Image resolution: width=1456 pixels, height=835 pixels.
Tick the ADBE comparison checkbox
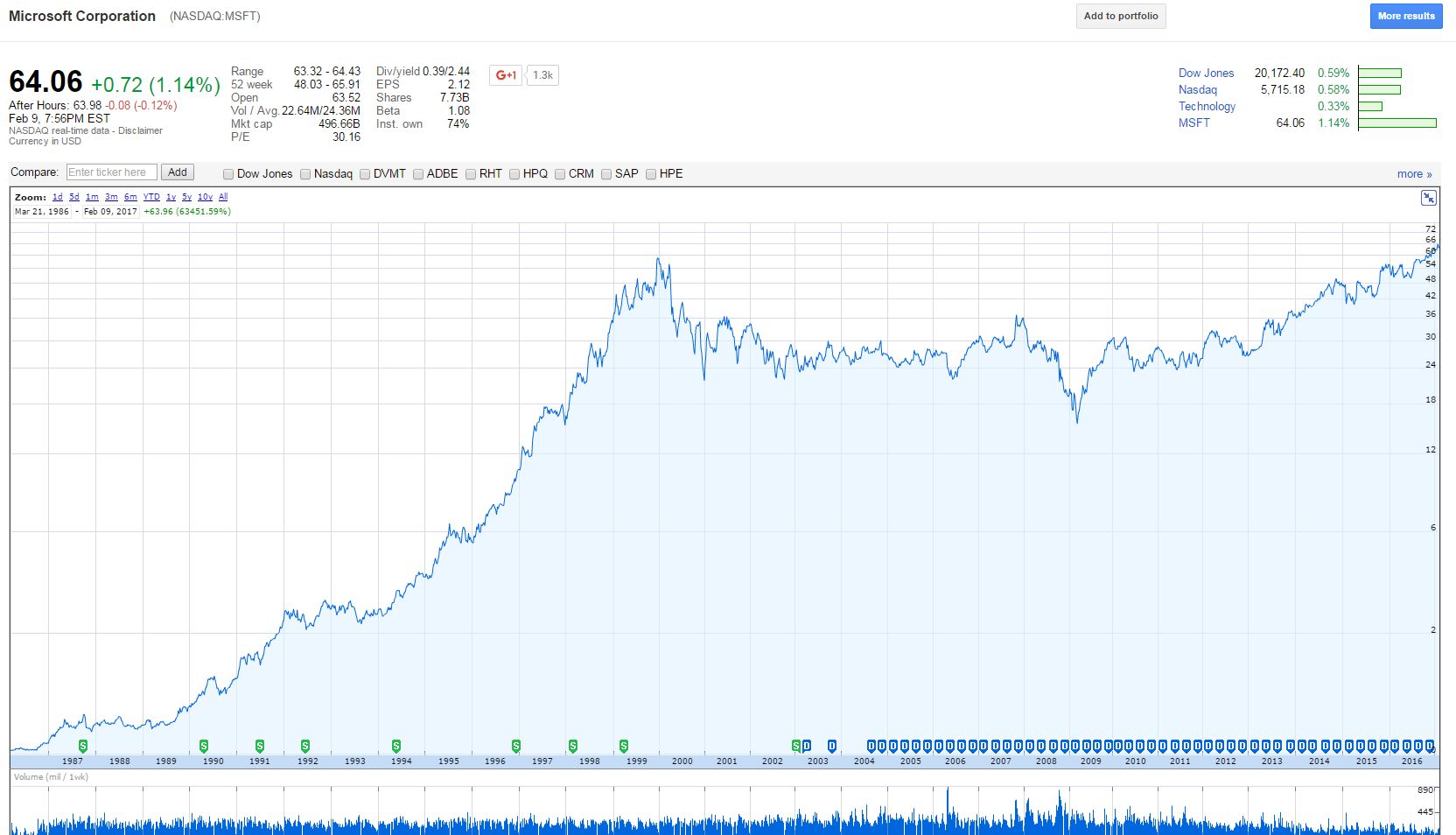(x=418, y=174)
